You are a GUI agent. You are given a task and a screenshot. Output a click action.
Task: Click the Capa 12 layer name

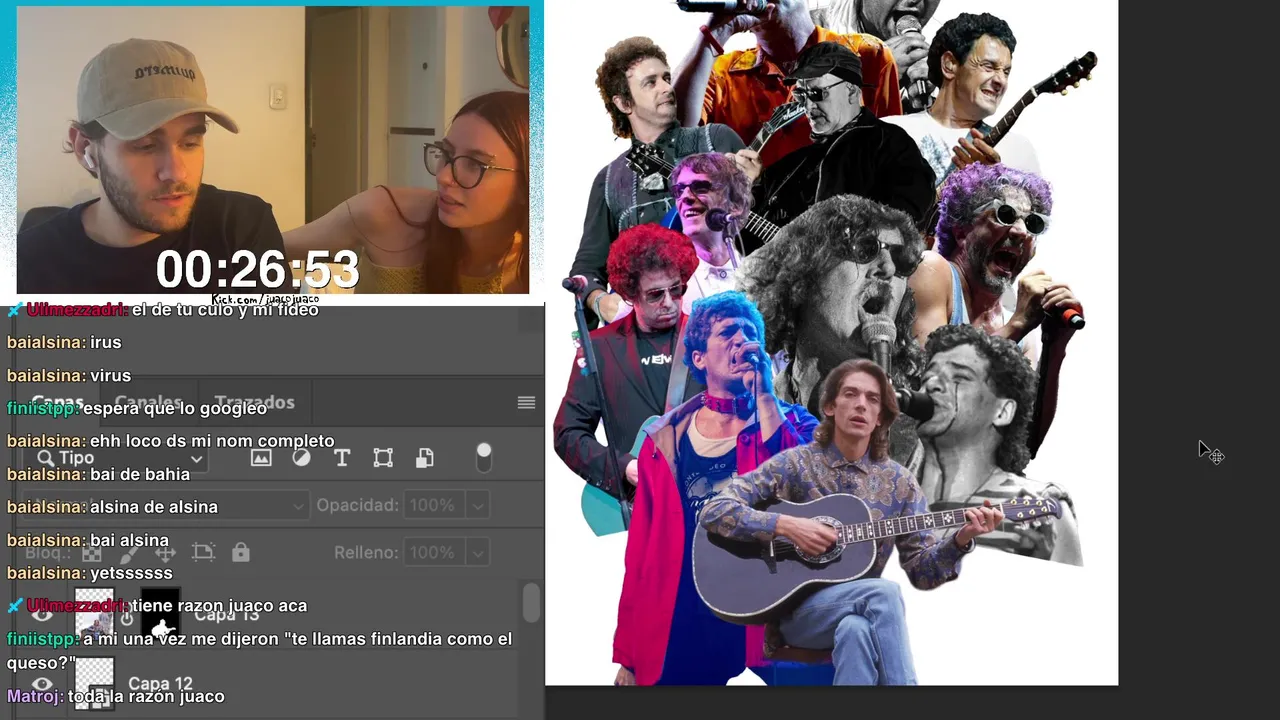point(160,684)
